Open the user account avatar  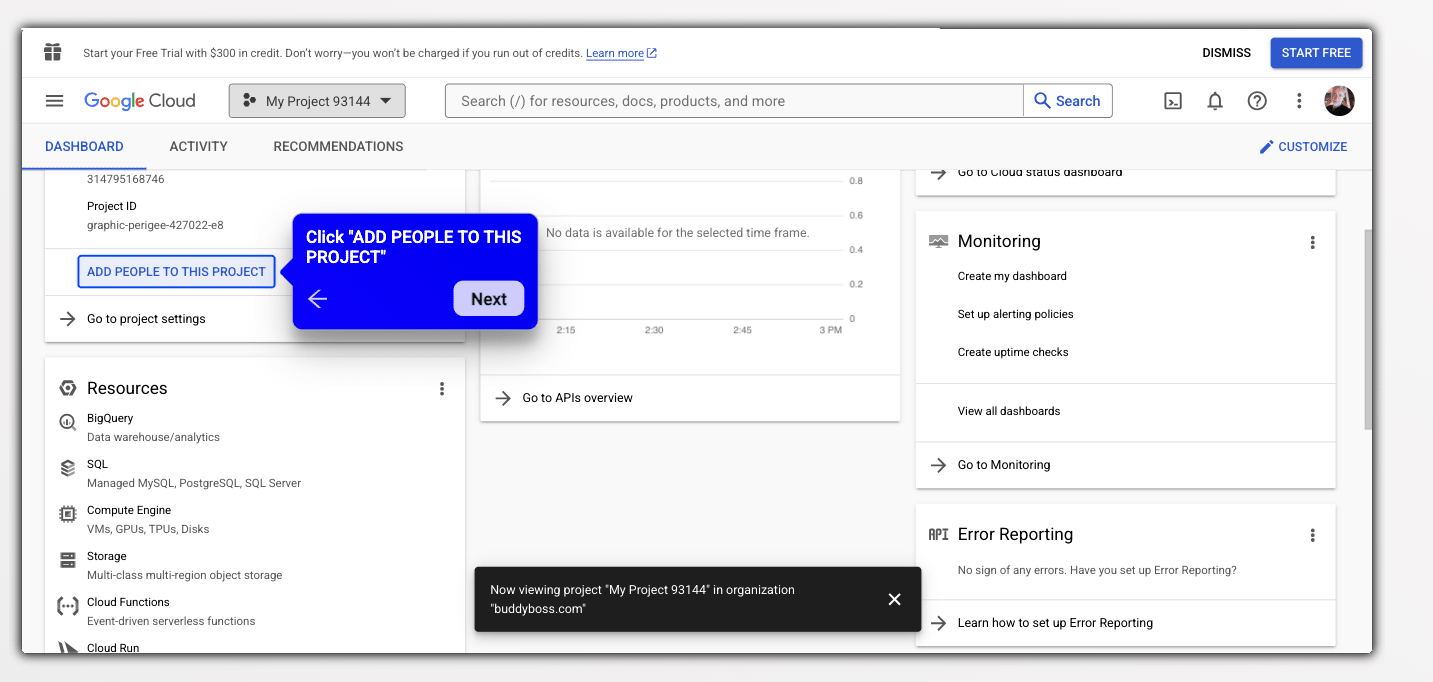(x=1339, y=101)
